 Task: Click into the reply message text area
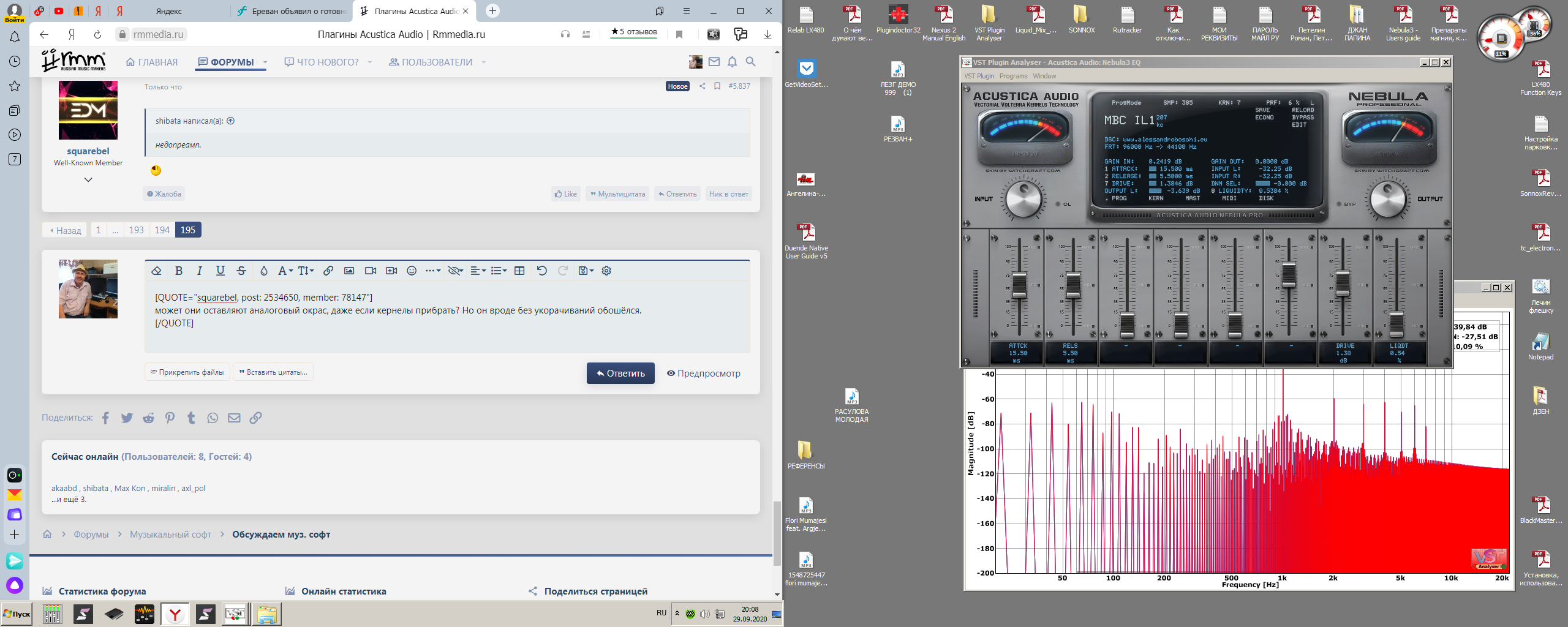(x=447, y=316)
